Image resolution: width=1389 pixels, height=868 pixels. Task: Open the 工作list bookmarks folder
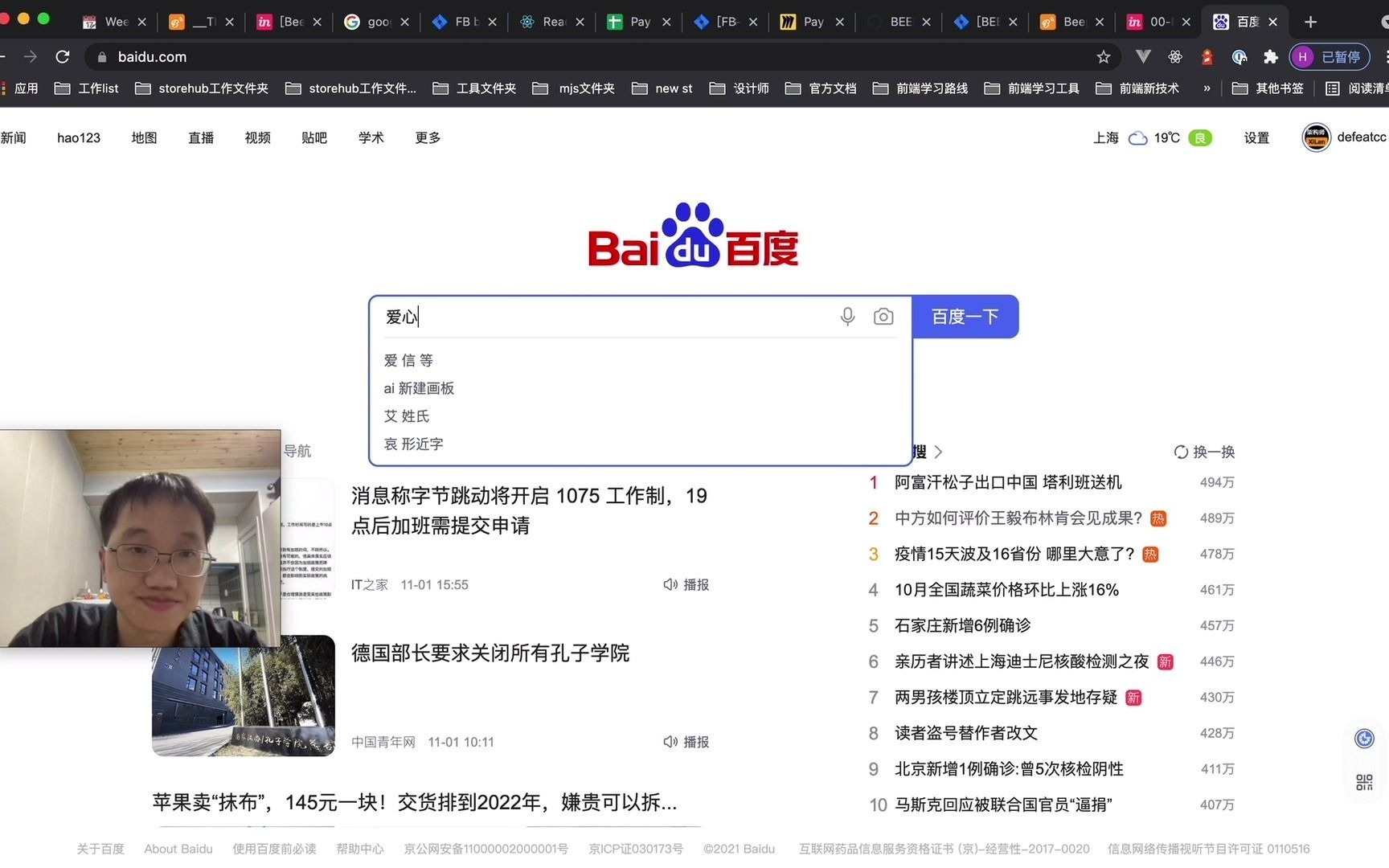pos(86,88)
